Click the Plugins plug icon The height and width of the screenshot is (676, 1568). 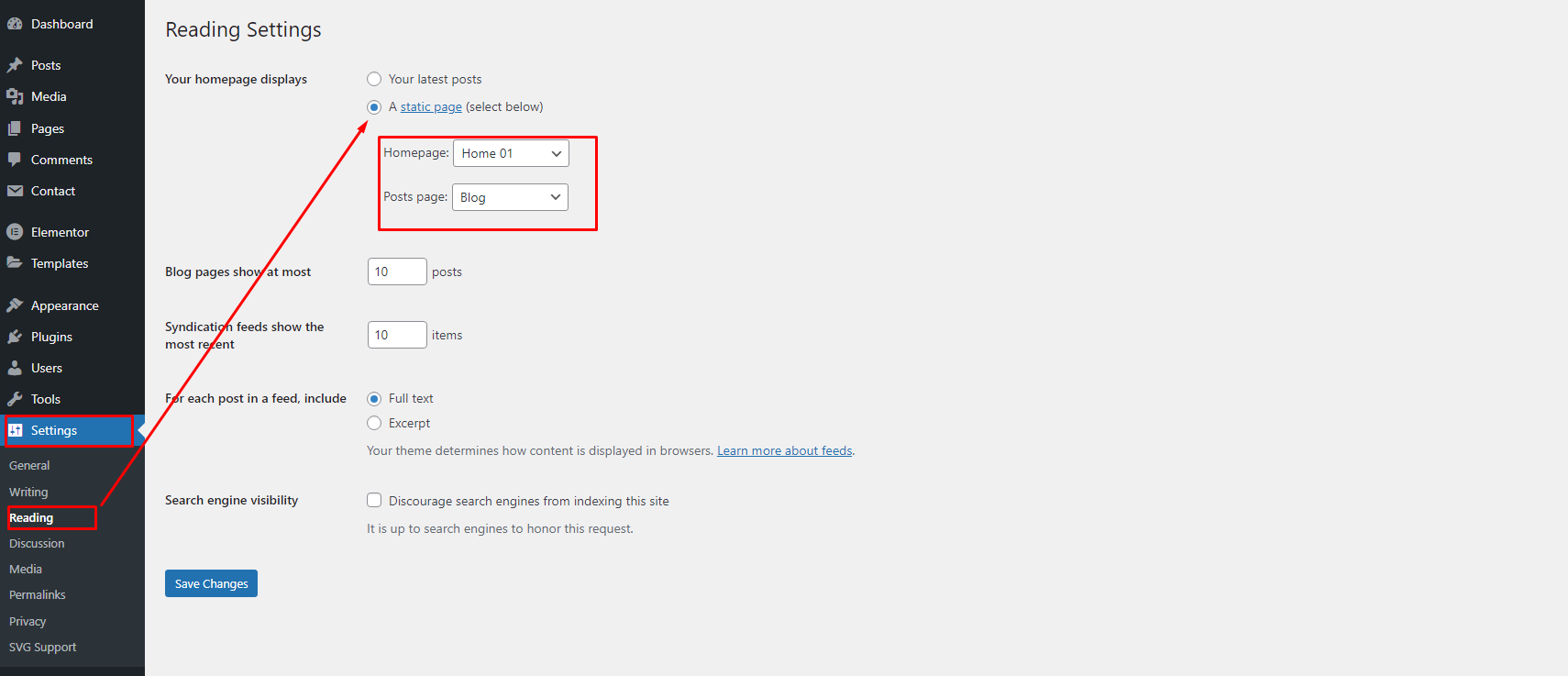click(x=15, y=337)
